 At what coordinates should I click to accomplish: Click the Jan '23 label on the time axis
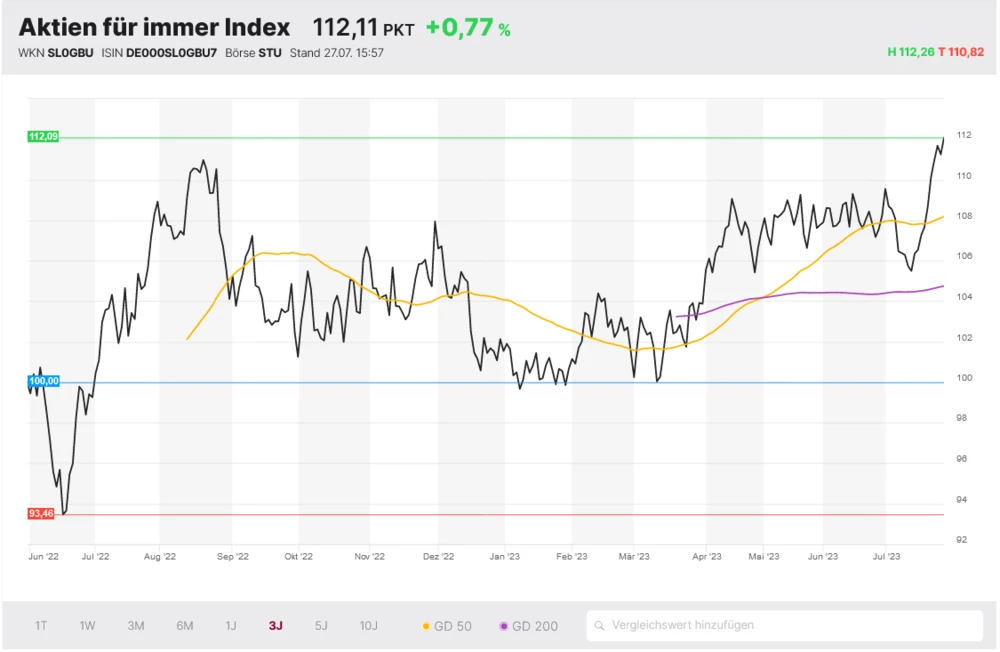(x=505, y=556)
